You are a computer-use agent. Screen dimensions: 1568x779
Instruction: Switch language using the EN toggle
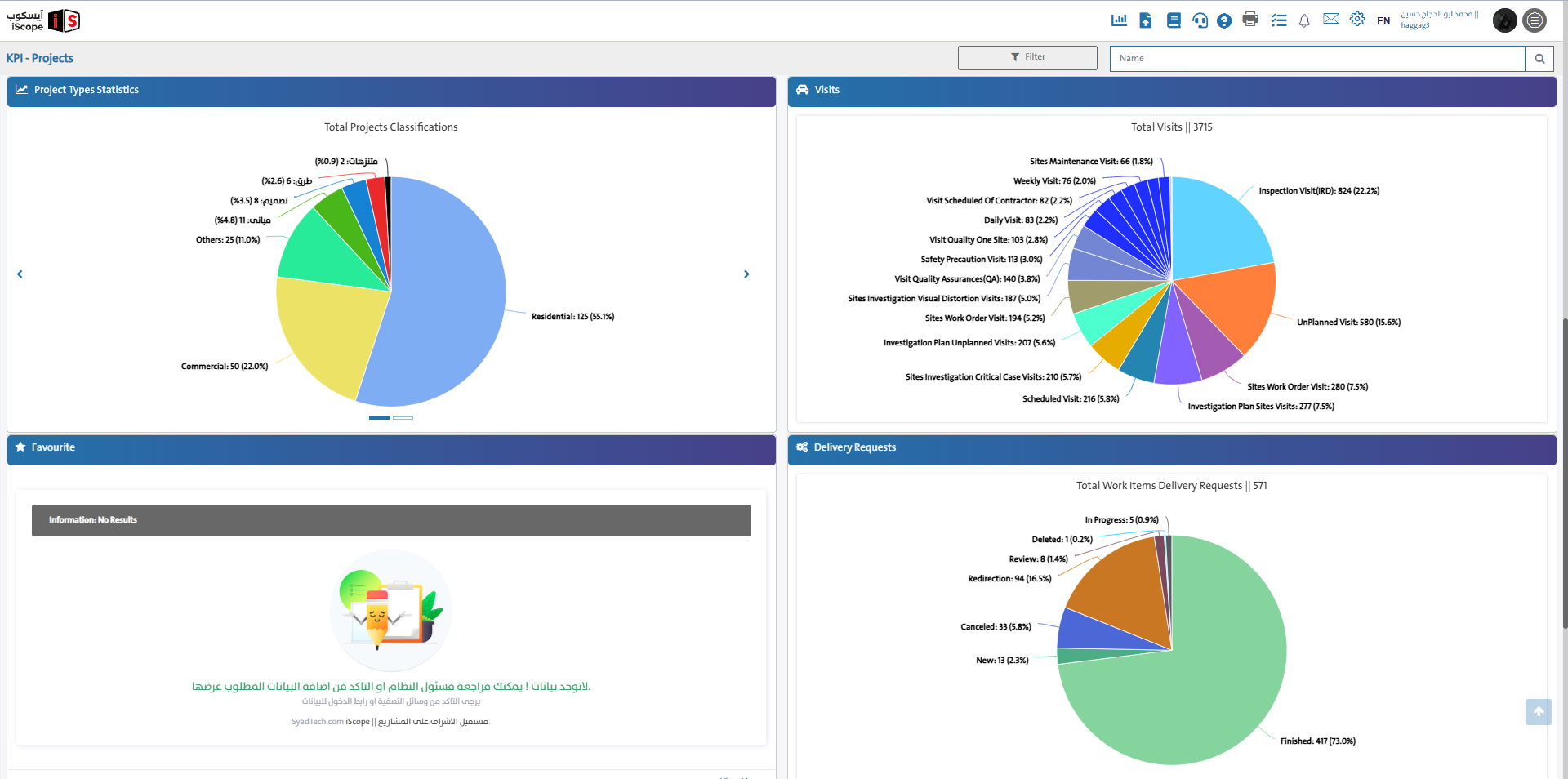[1383, 21]
